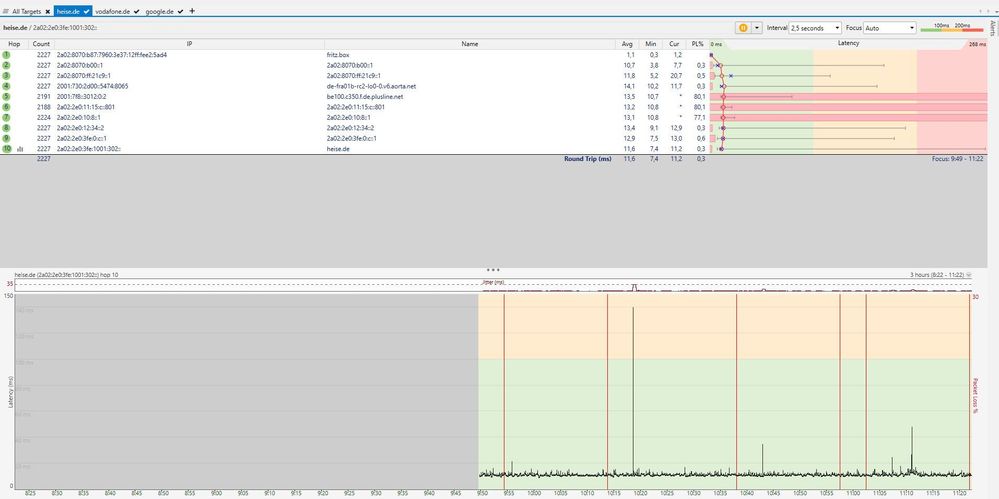
Task: Select the hop 8 green circle icon
Action: 6,128
